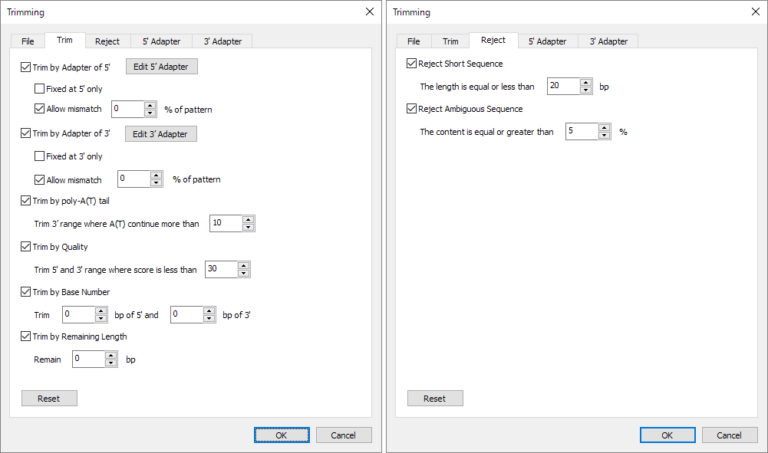The image size is (768, 453).
Task: Decrease the ambiguous content percent spinner
Action: coord(604,135)
